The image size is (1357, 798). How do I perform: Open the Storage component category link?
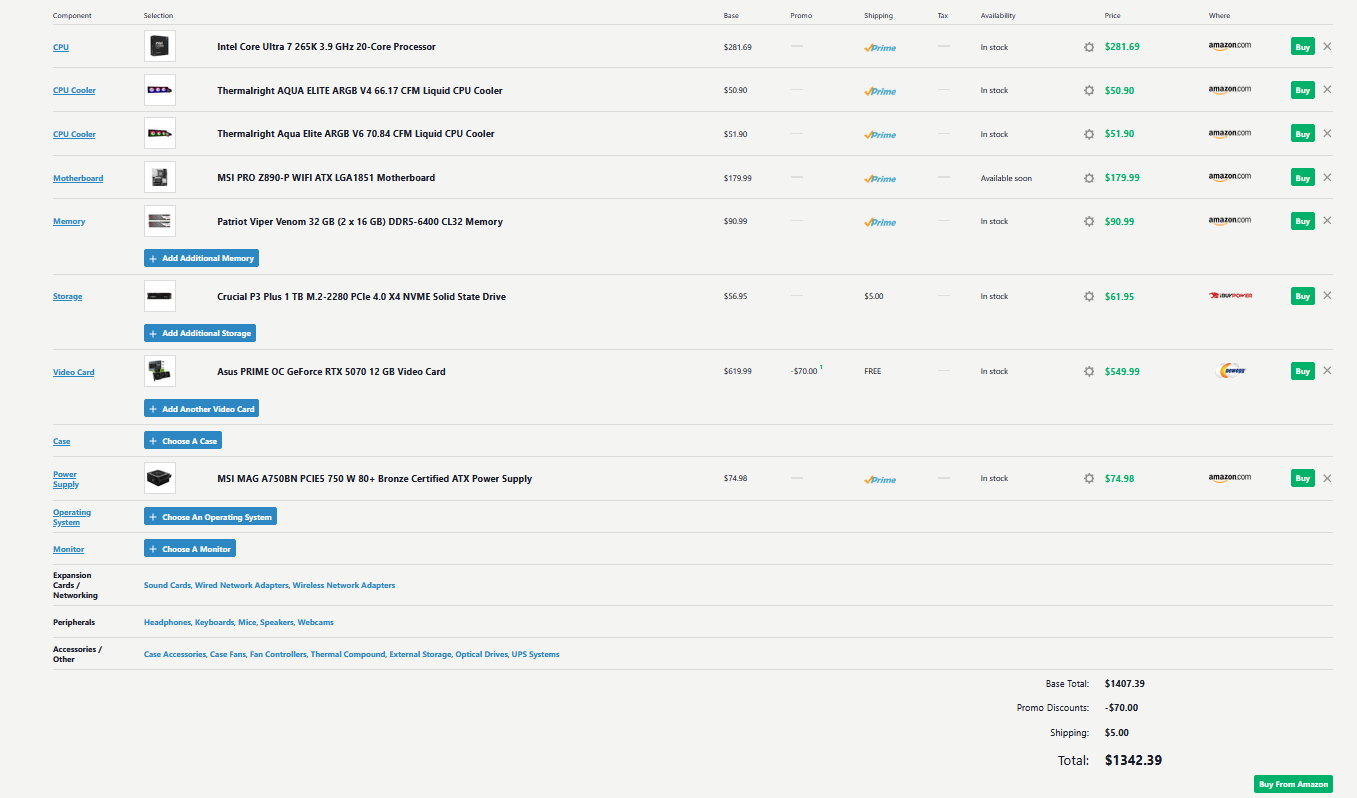tap(68, 296)
